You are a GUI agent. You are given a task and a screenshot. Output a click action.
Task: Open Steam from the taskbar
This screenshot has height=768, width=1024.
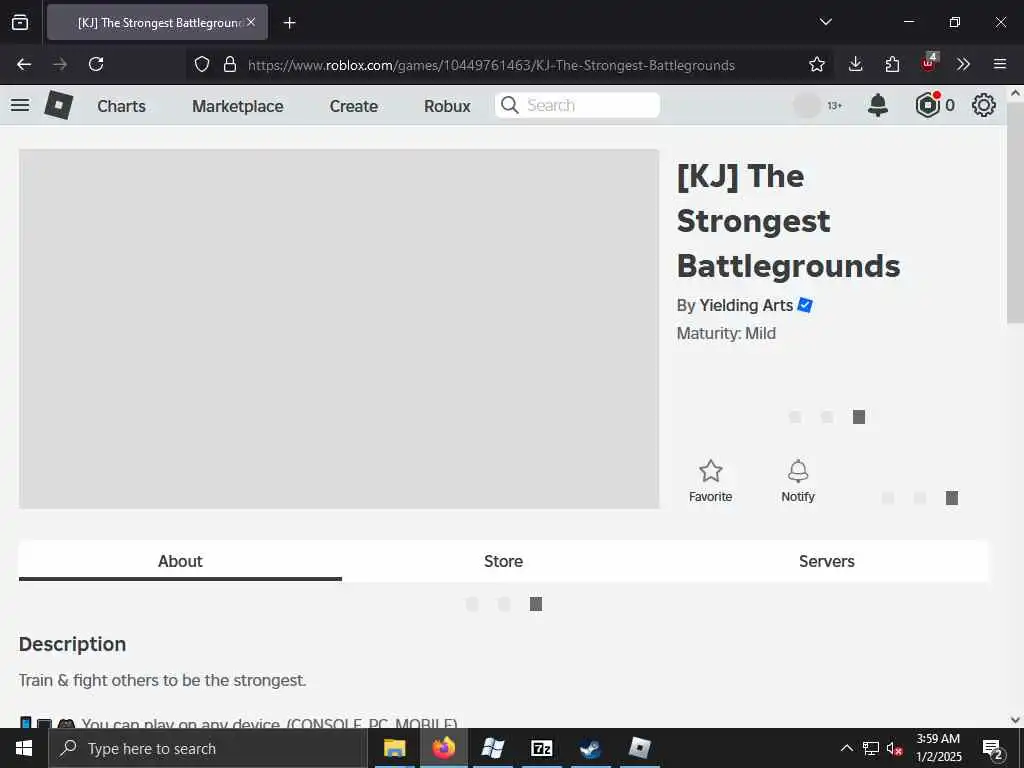point(590,748)
